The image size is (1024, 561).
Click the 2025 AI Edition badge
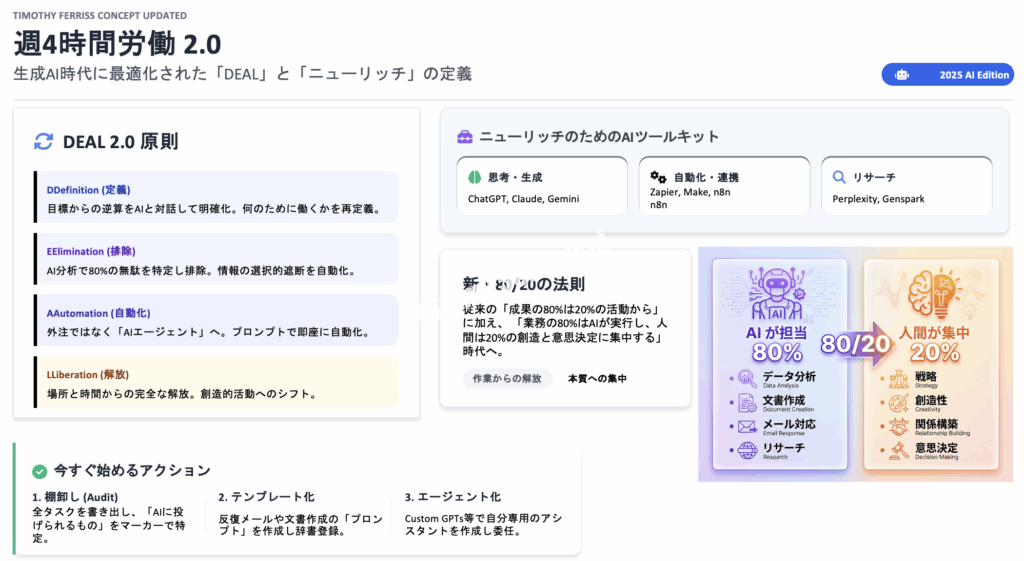946,75
